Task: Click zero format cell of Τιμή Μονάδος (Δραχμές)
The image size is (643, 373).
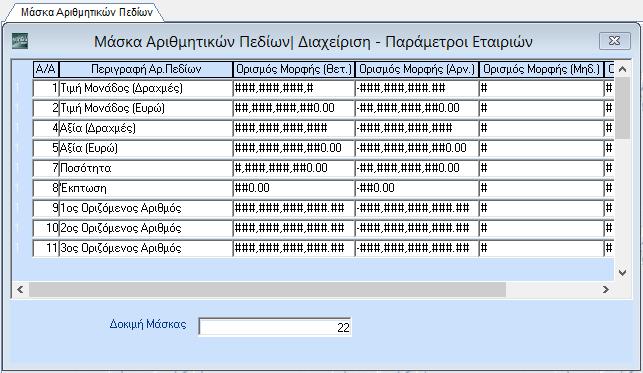Action: pos(541,88)
